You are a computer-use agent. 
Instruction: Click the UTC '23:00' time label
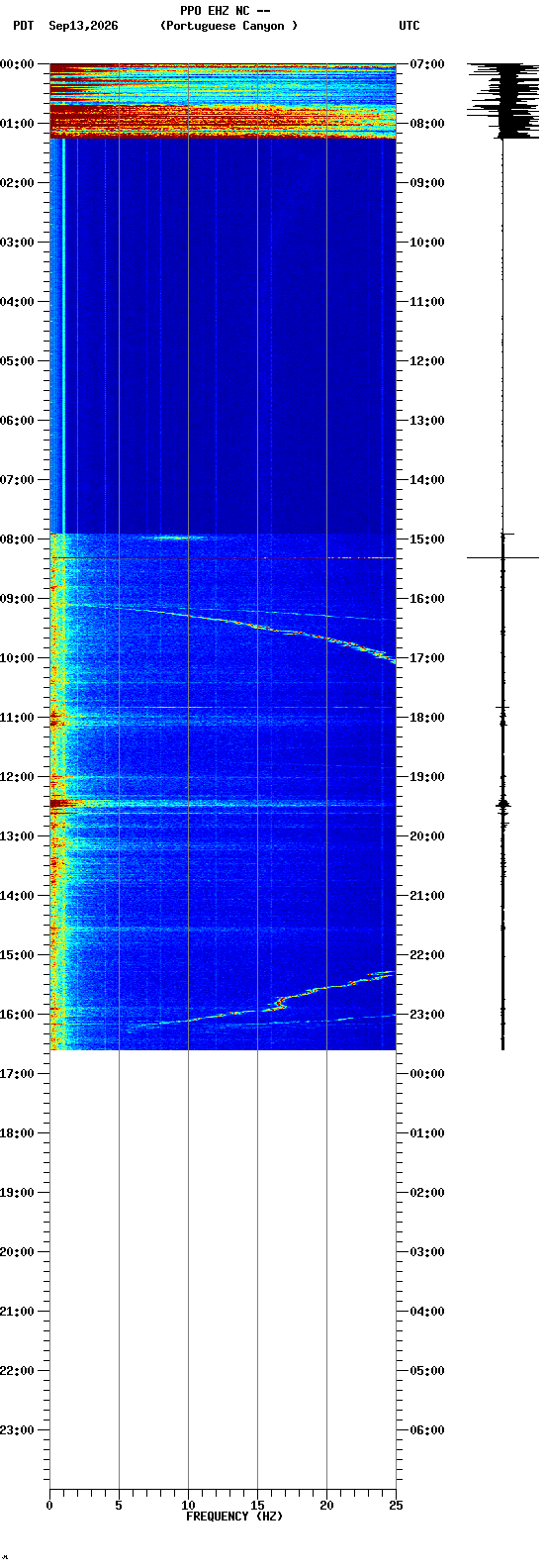[426, 1014]
